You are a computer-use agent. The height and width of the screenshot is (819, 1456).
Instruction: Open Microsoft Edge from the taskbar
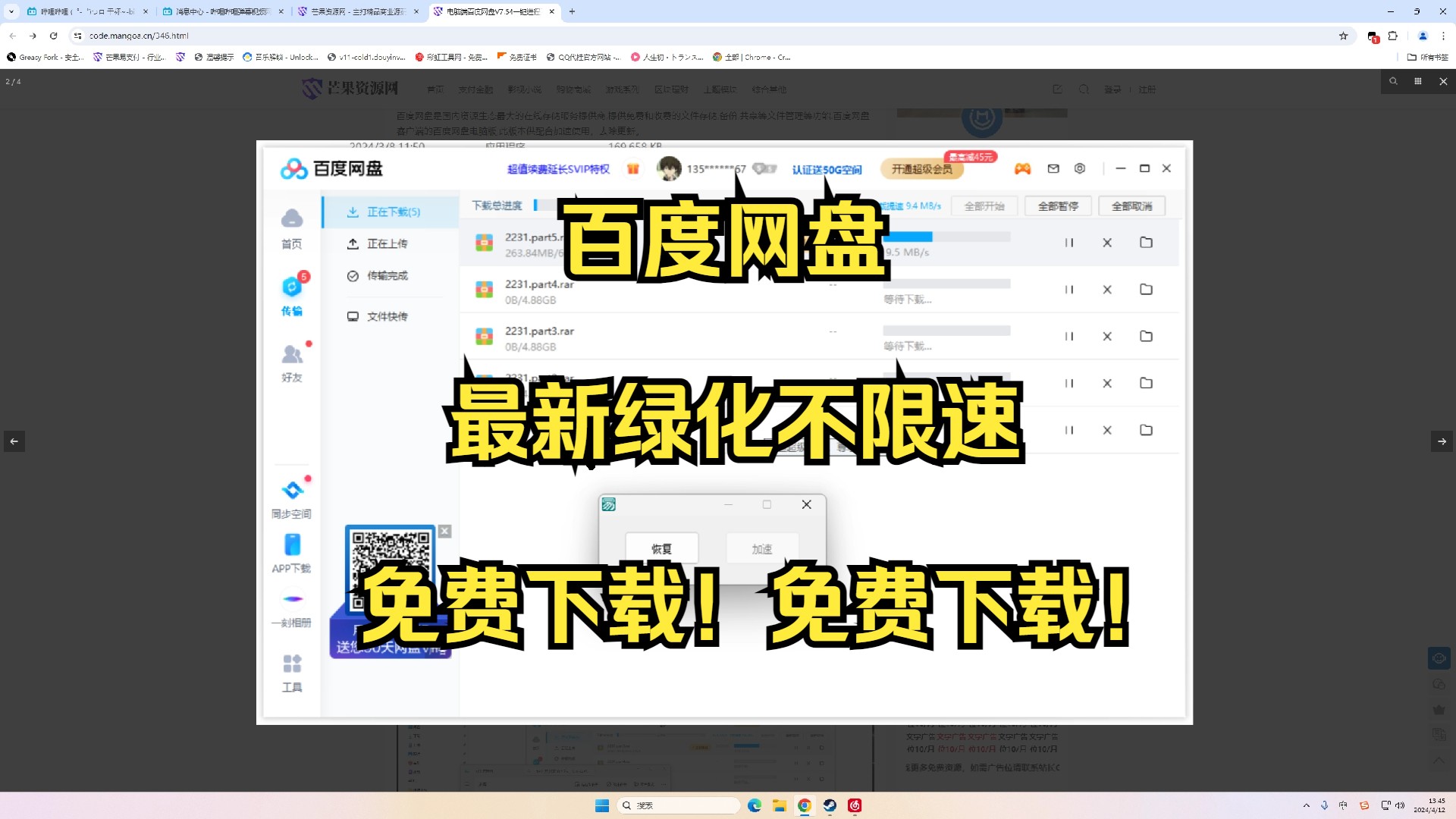pyautogui.click(x=754, y=805)
